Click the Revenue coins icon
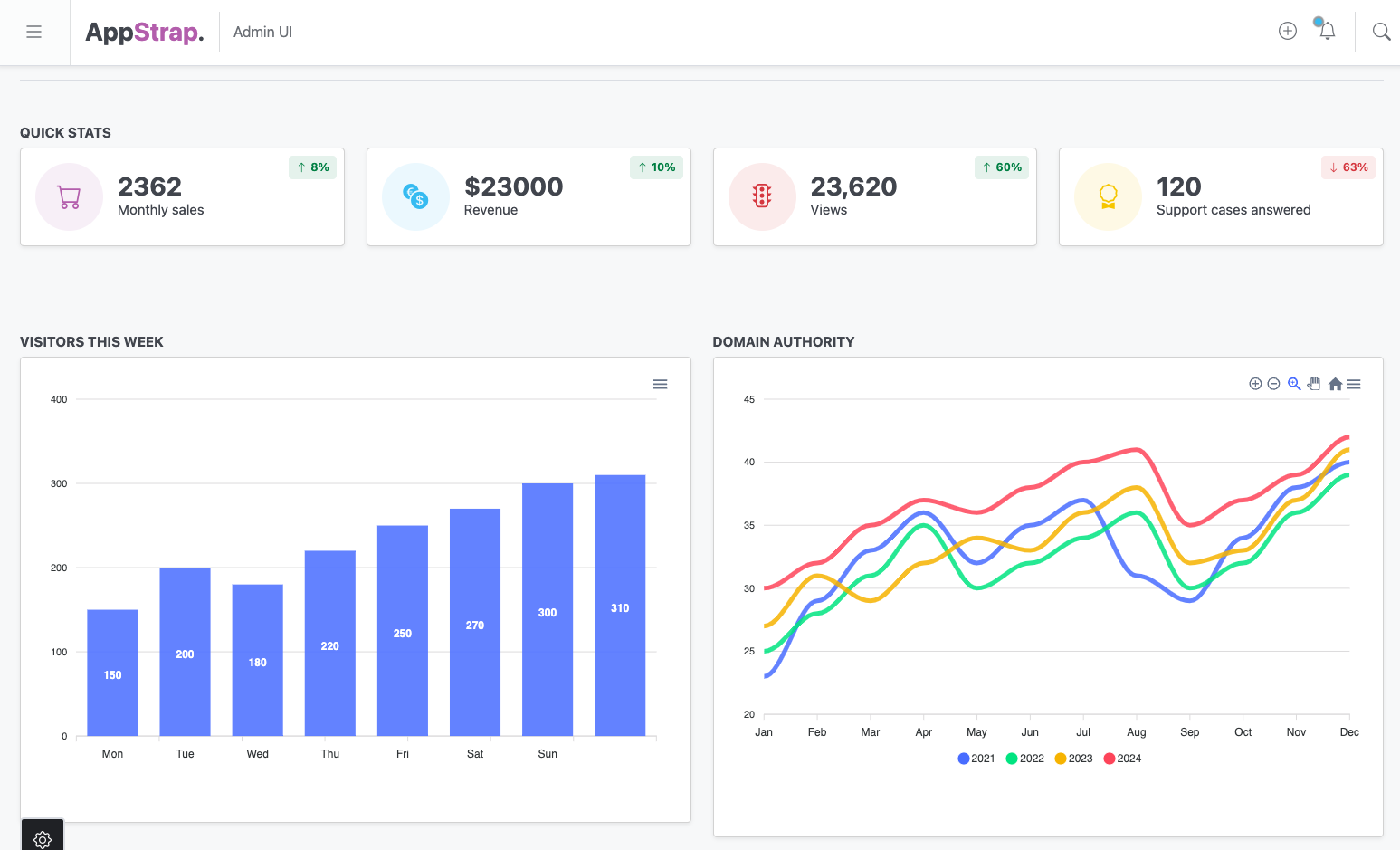Screen dimensions: 1400x850 (415, 196)
